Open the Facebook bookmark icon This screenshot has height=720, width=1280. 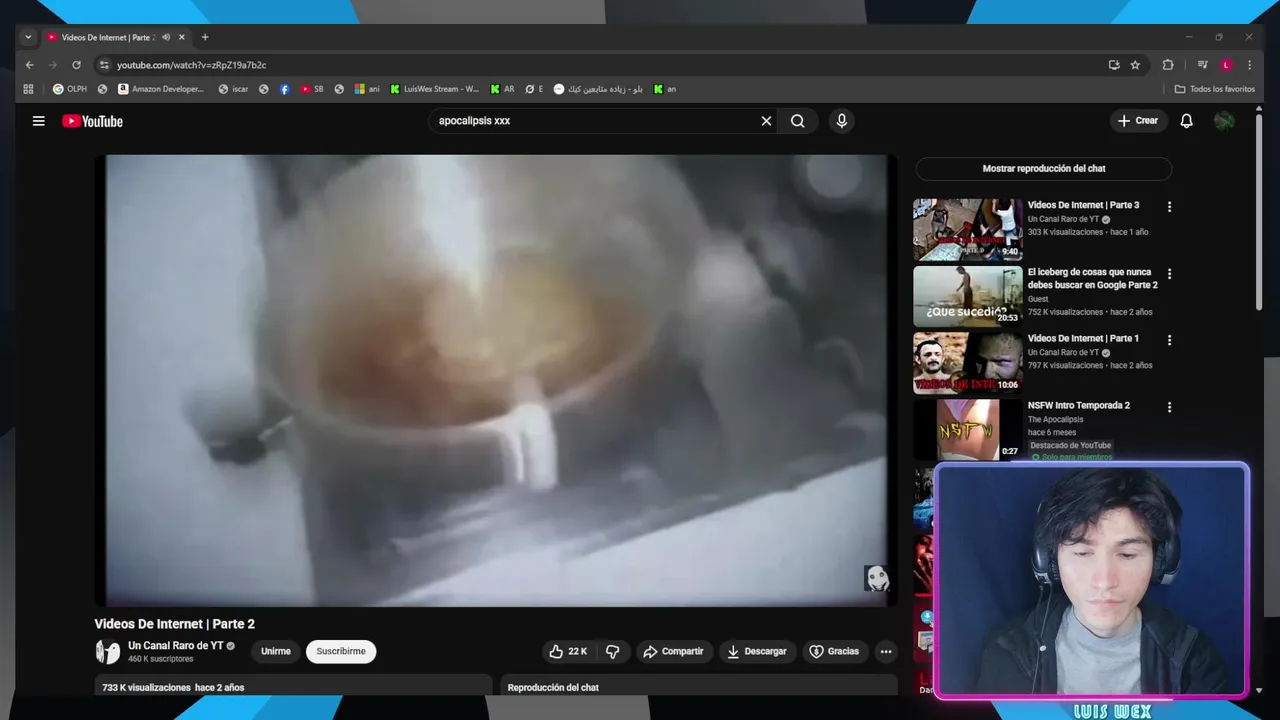[284, 89]
